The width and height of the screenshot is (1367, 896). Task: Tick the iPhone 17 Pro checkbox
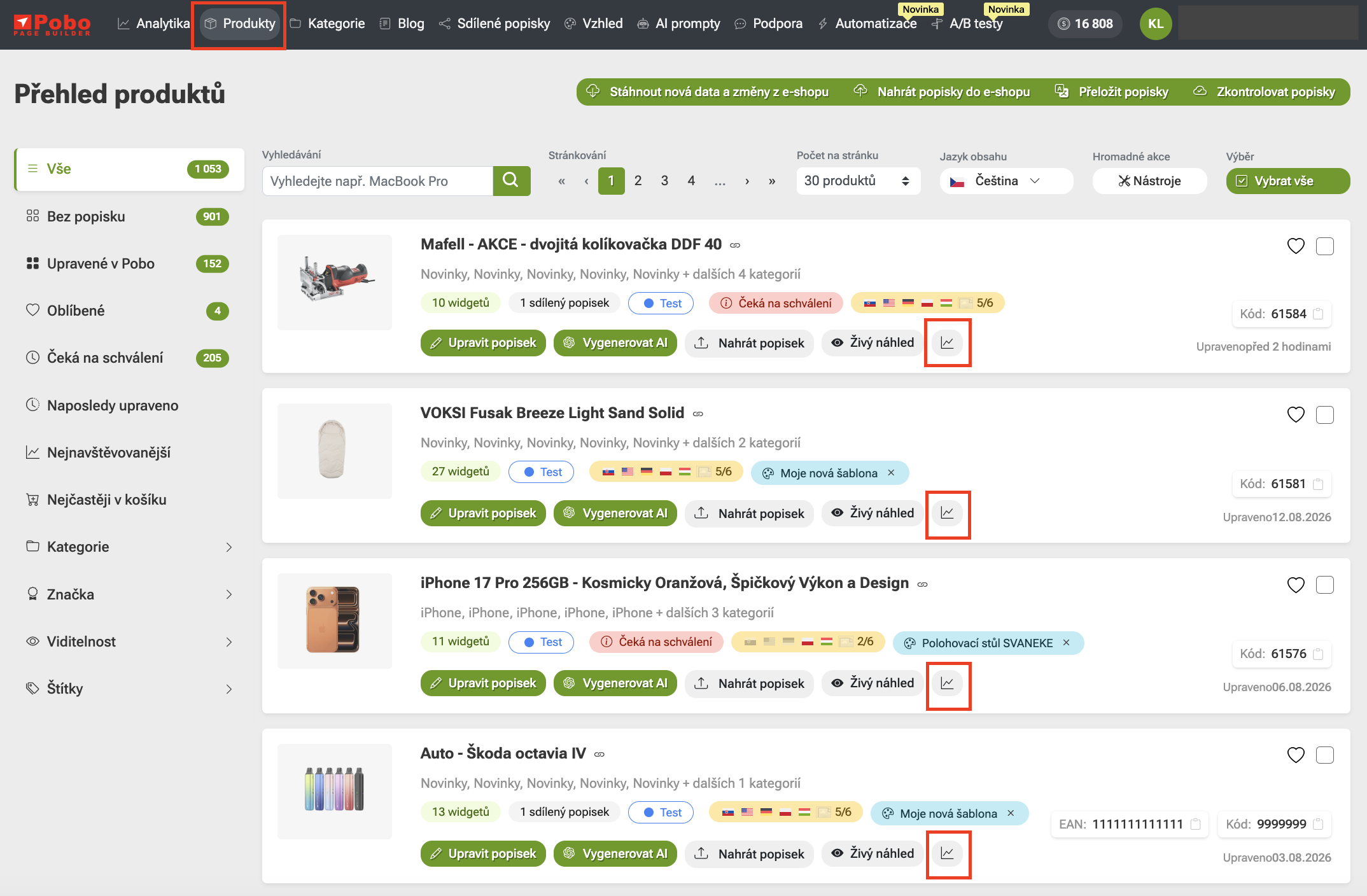pos(1325,585)
